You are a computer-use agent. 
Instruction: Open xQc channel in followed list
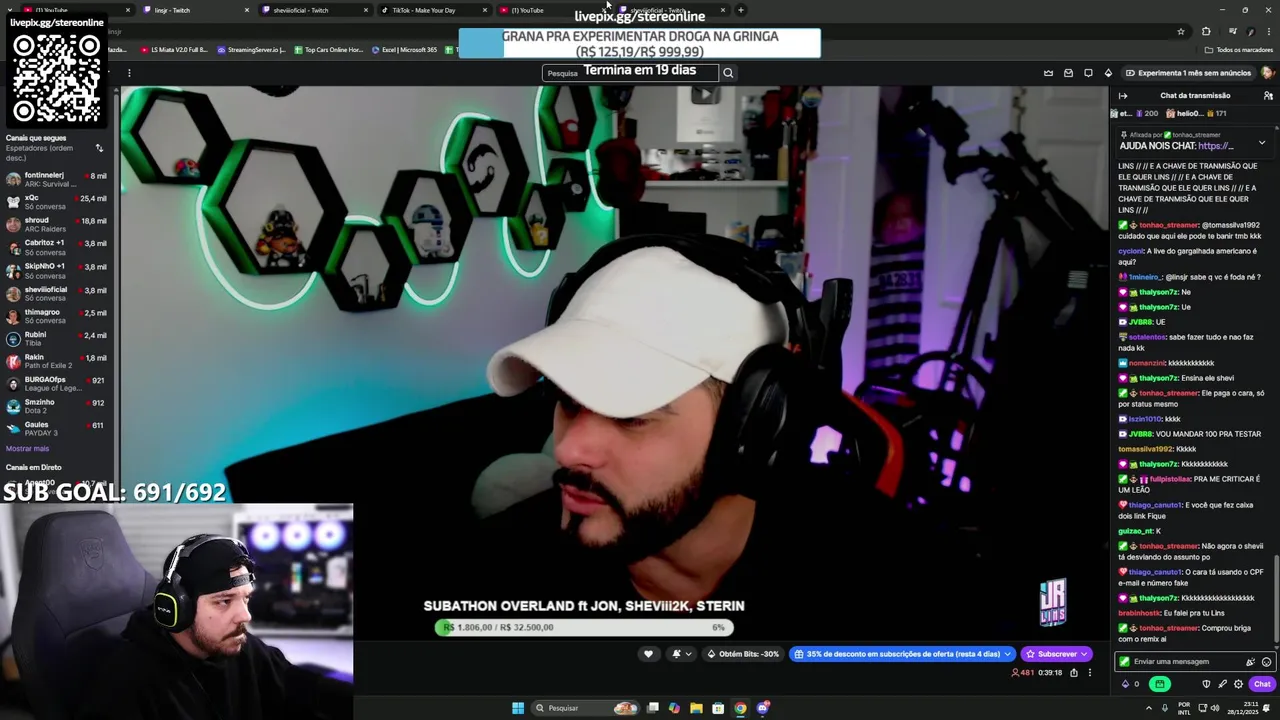(56, 202)
